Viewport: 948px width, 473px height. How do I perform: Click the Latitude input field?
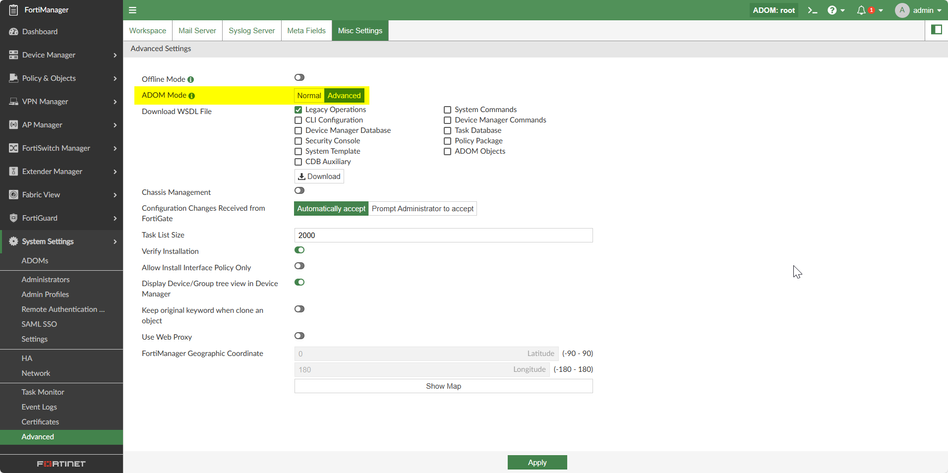[x=426, y=353]
